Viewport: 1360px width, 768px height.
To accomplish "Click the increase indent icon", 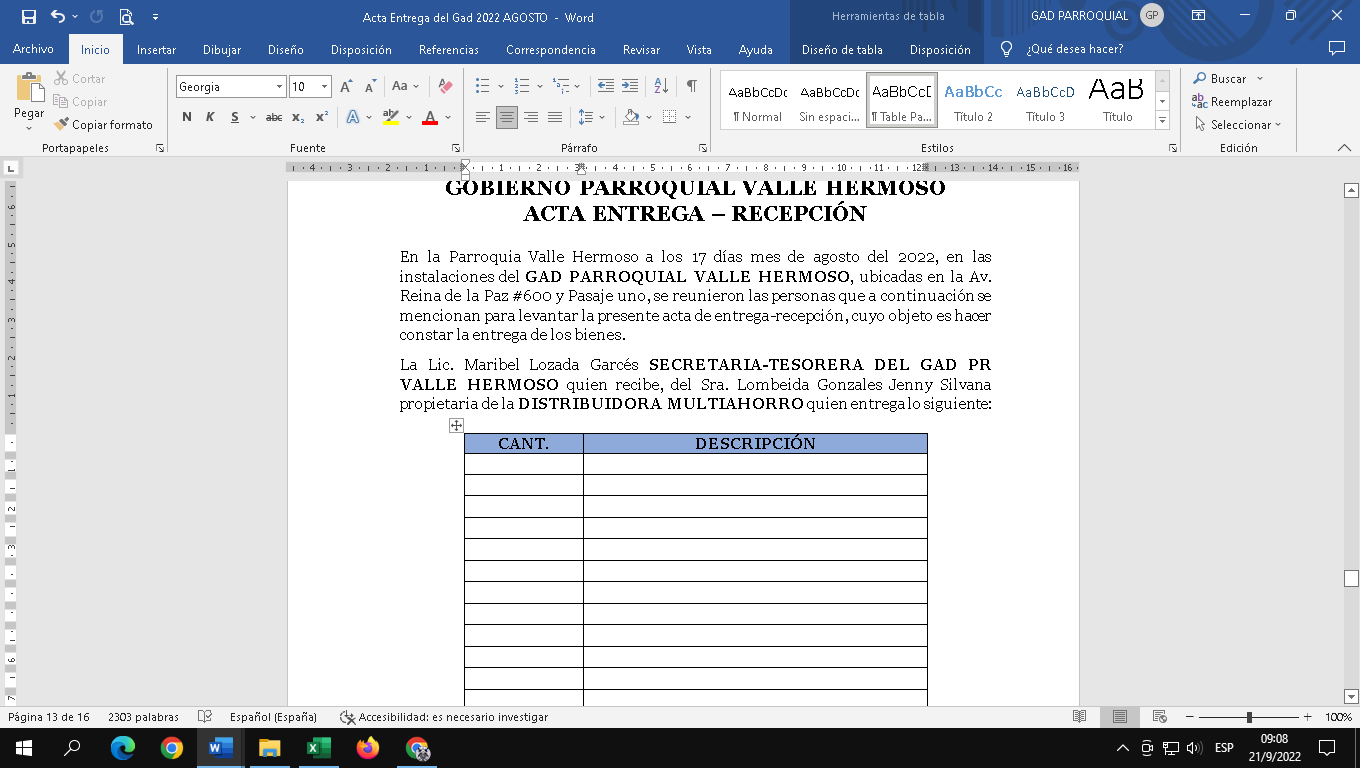I will click(630, 87).
